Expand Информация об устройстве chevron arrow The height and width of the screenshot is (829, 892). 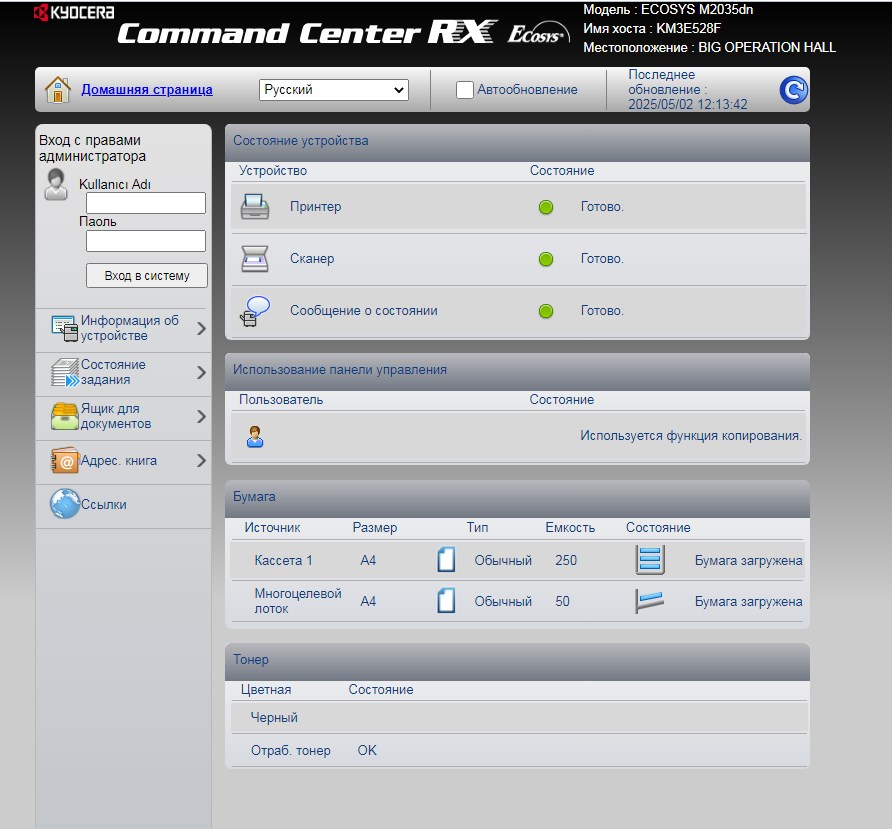click(x=201, y=328)
